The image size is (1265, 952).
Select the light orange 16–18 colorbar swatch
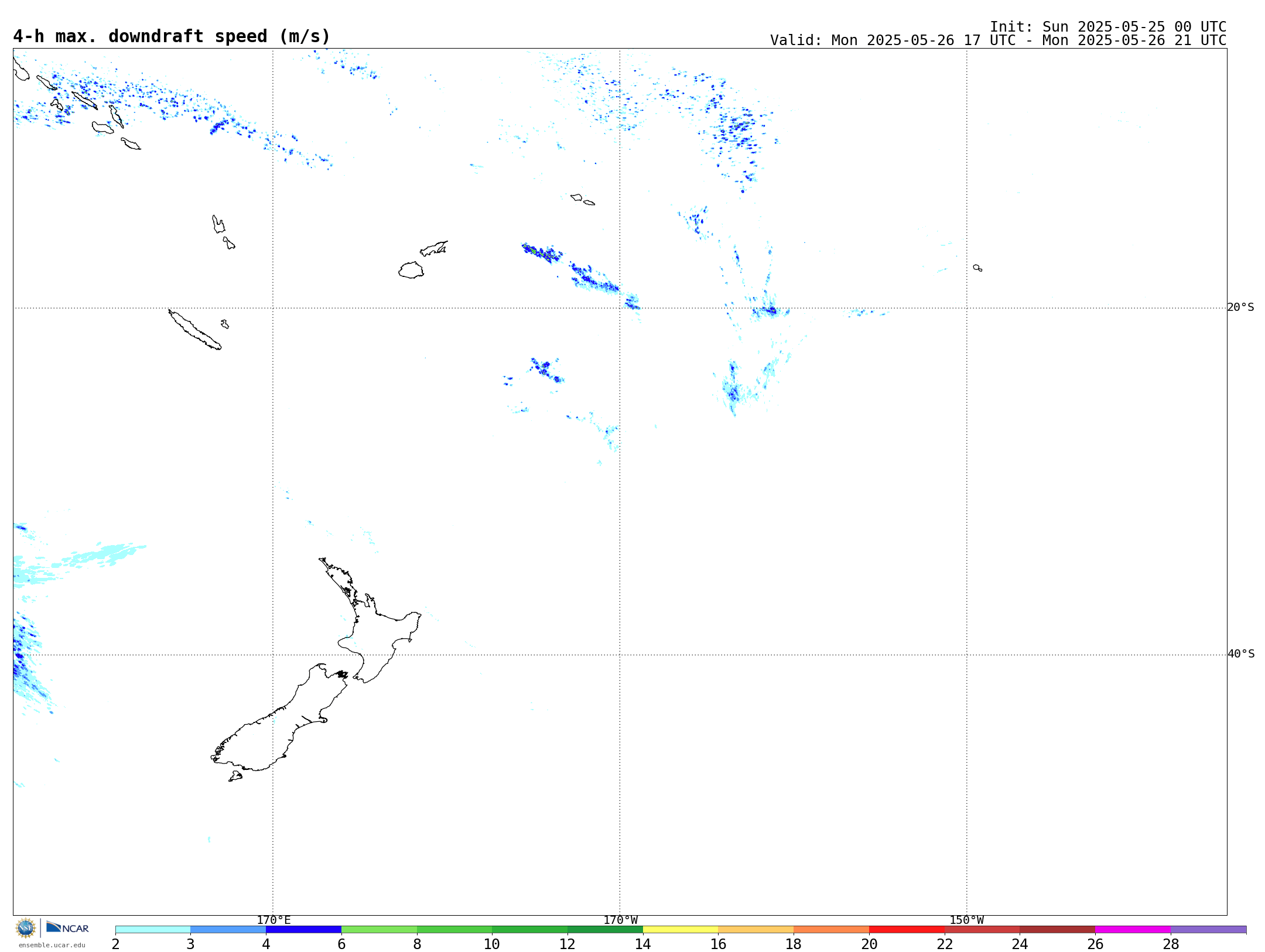(755, 930)
